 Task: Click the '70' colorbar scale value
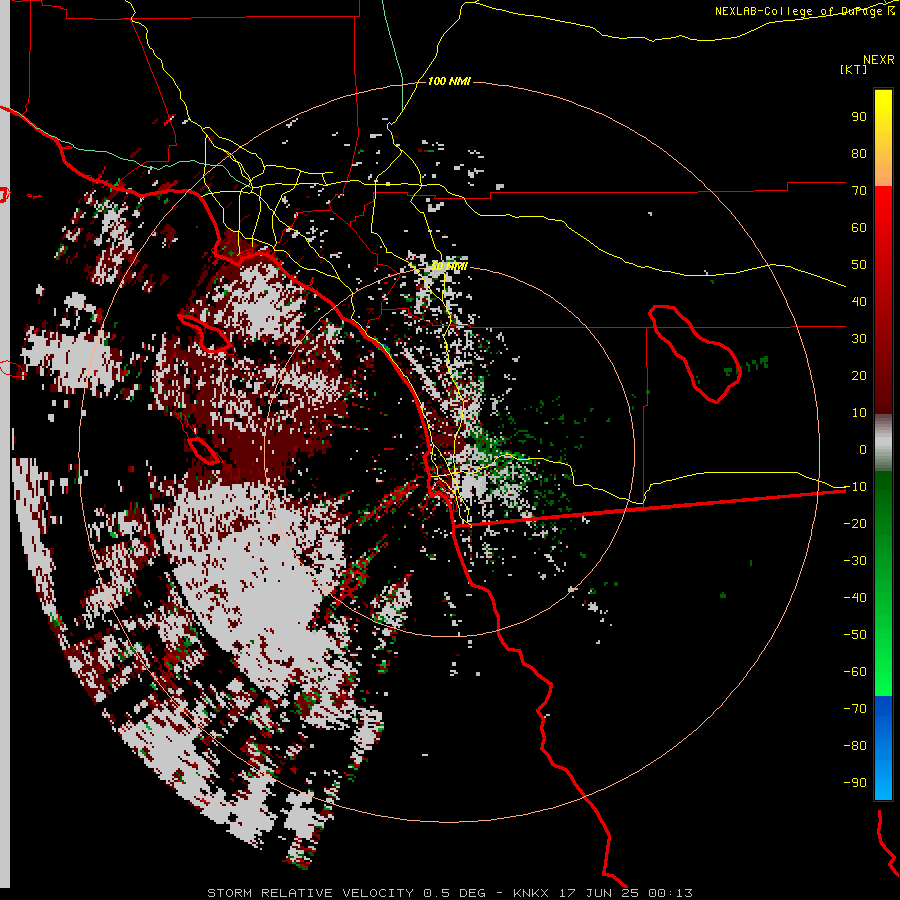click(859, 191)
